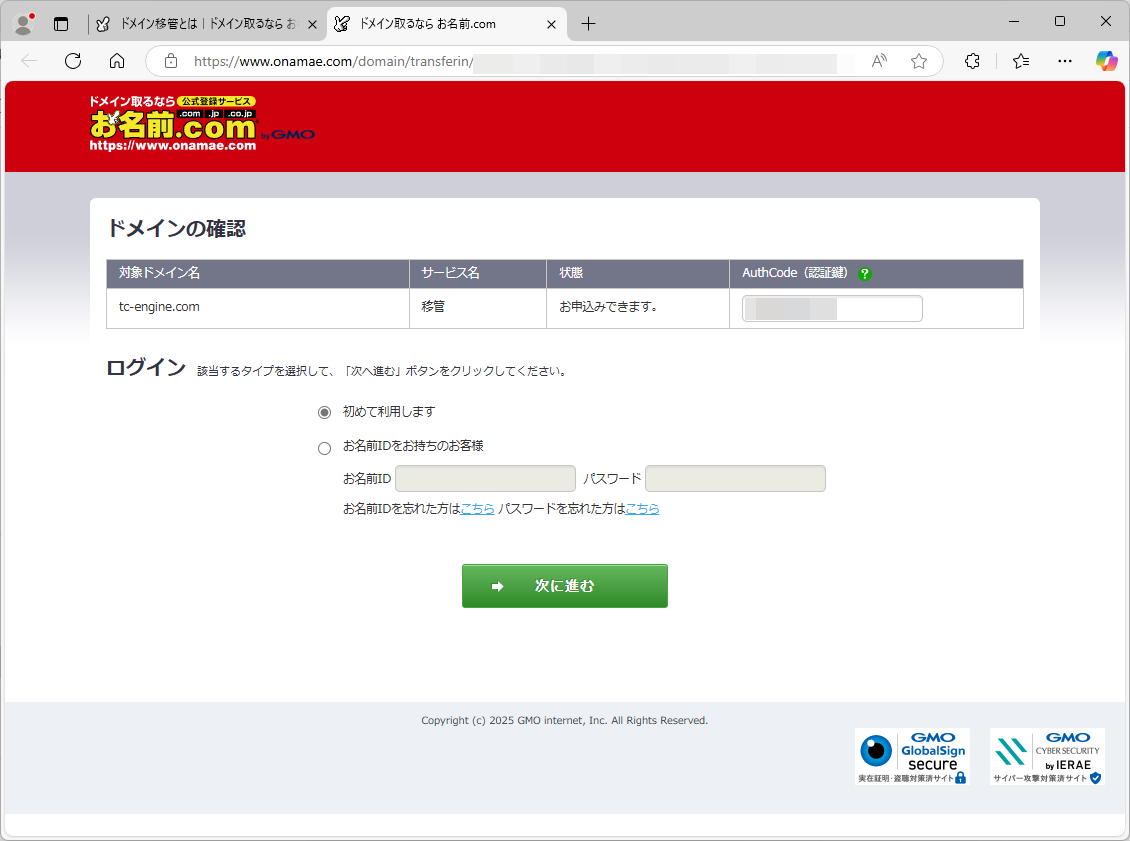Focus the パスワード input field
This screenshot has width=1130, height=841.
tap(735, 479)
